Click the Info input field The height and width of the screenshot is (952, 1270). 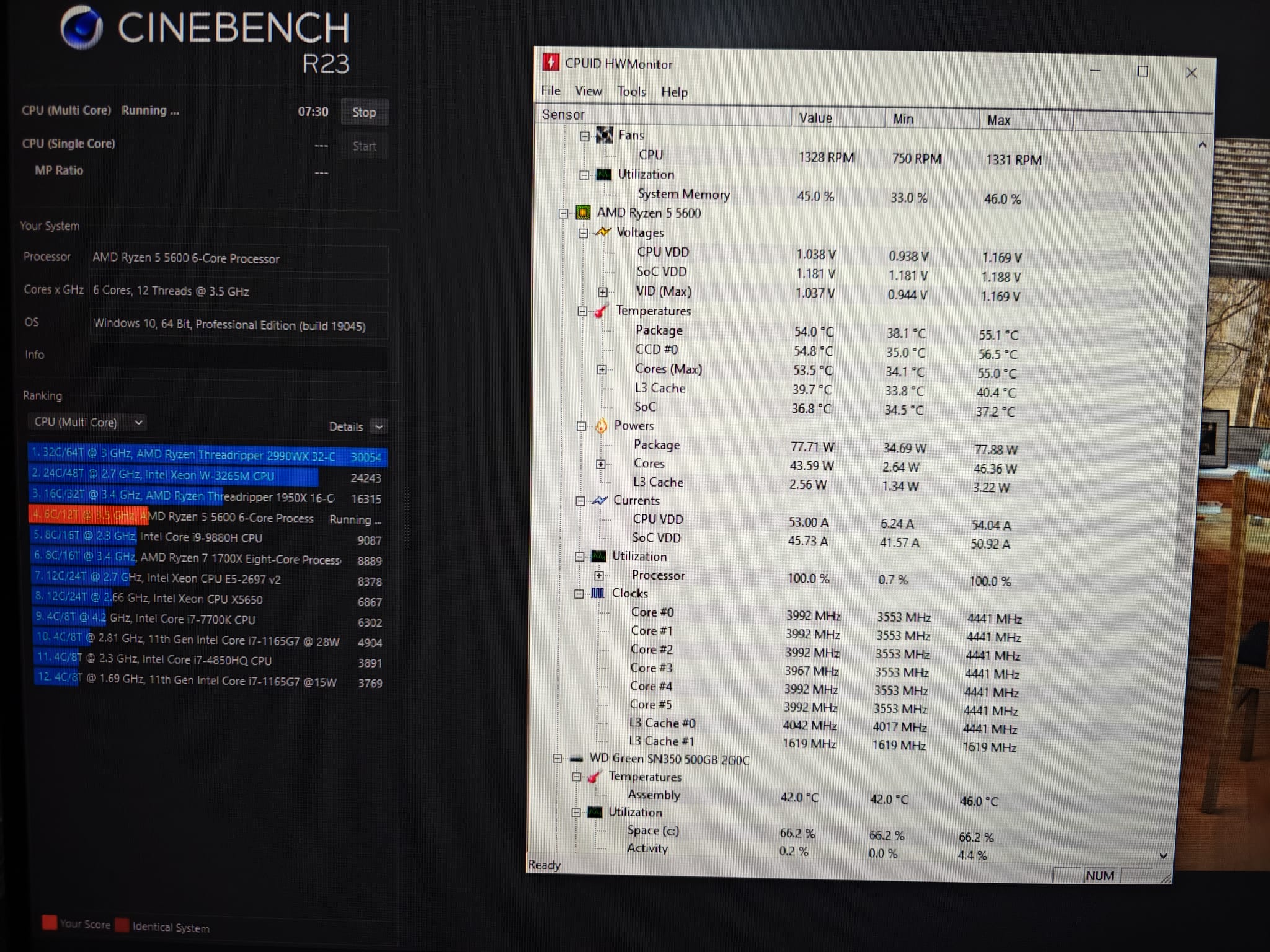239,358
